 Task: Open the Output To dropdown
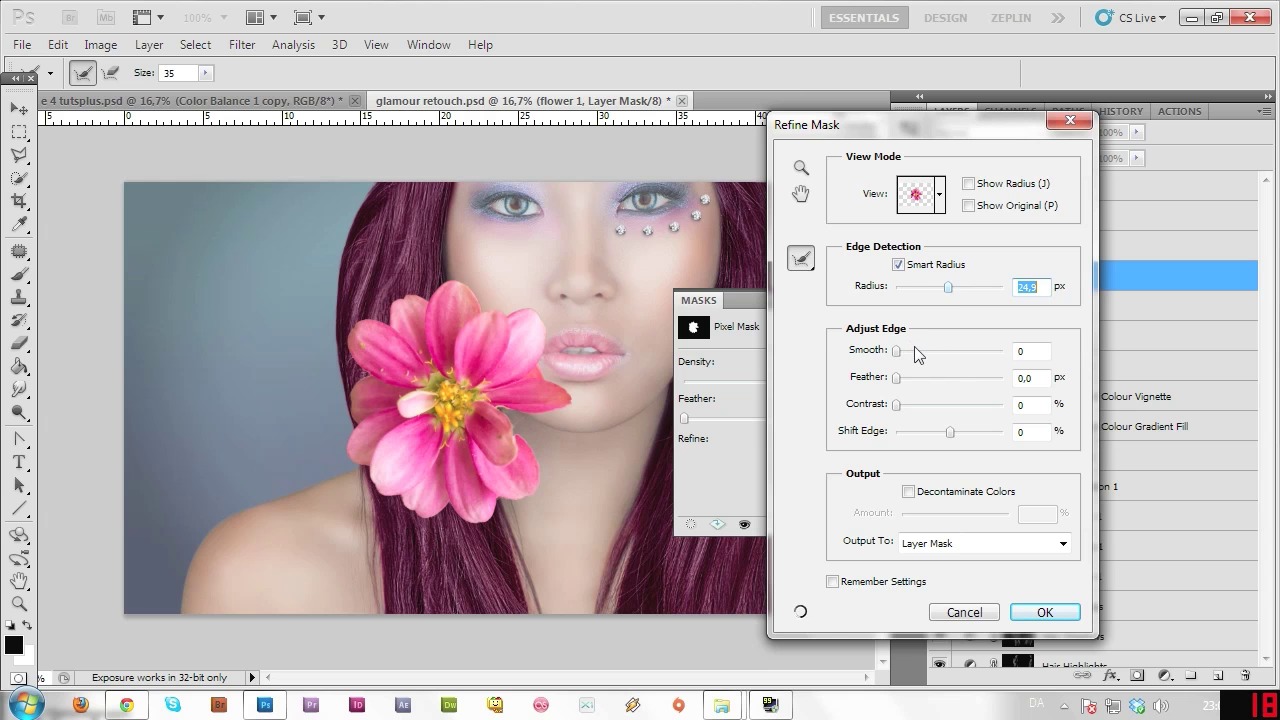coord(1062,544)
